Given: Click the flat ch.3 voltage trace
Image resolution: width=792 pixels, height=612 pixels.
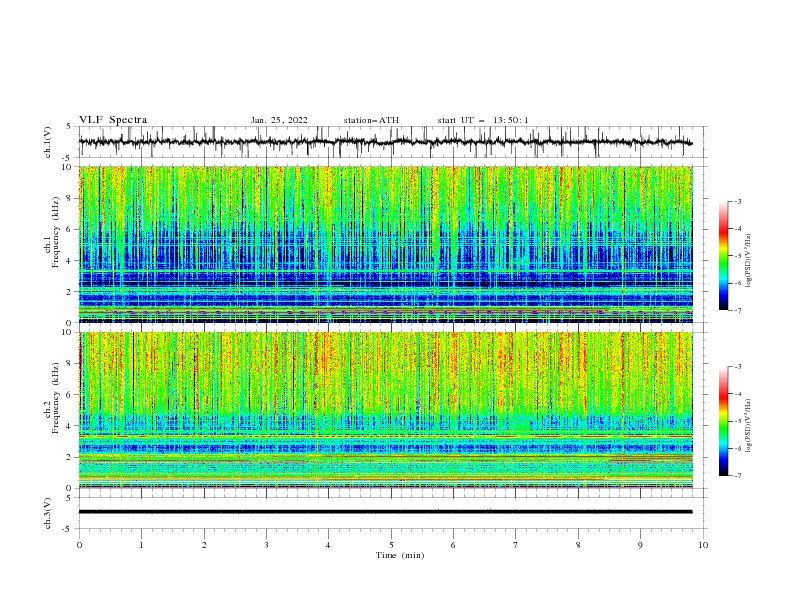Looking at the screenshot, I should (385, 512).
